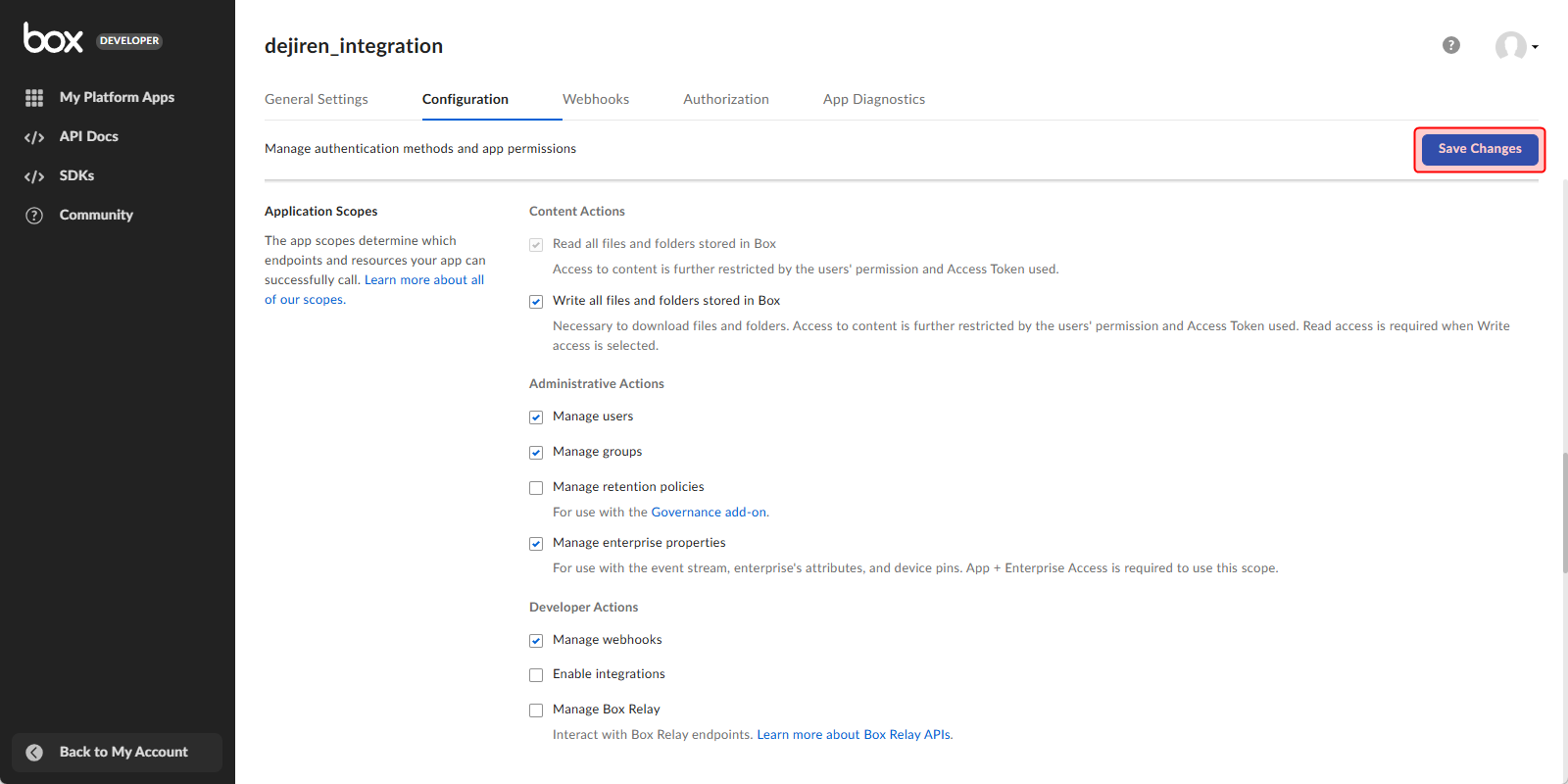Open API Docs from sidebar
Screen dimensions: 1568x784
tap(88, 136)
